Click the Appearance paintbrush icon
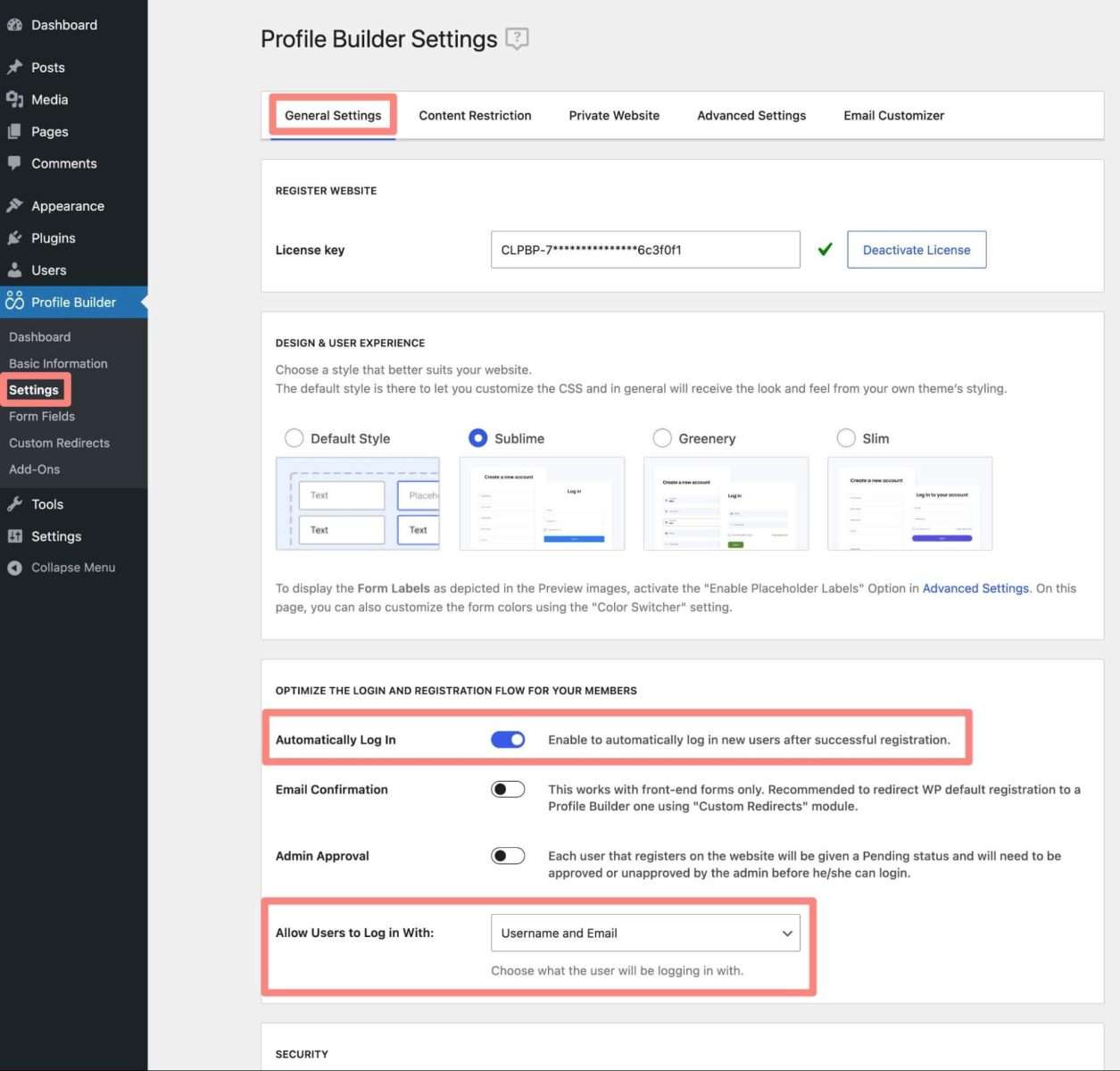Screen dimensions: 1120x1071 point(14,205)
